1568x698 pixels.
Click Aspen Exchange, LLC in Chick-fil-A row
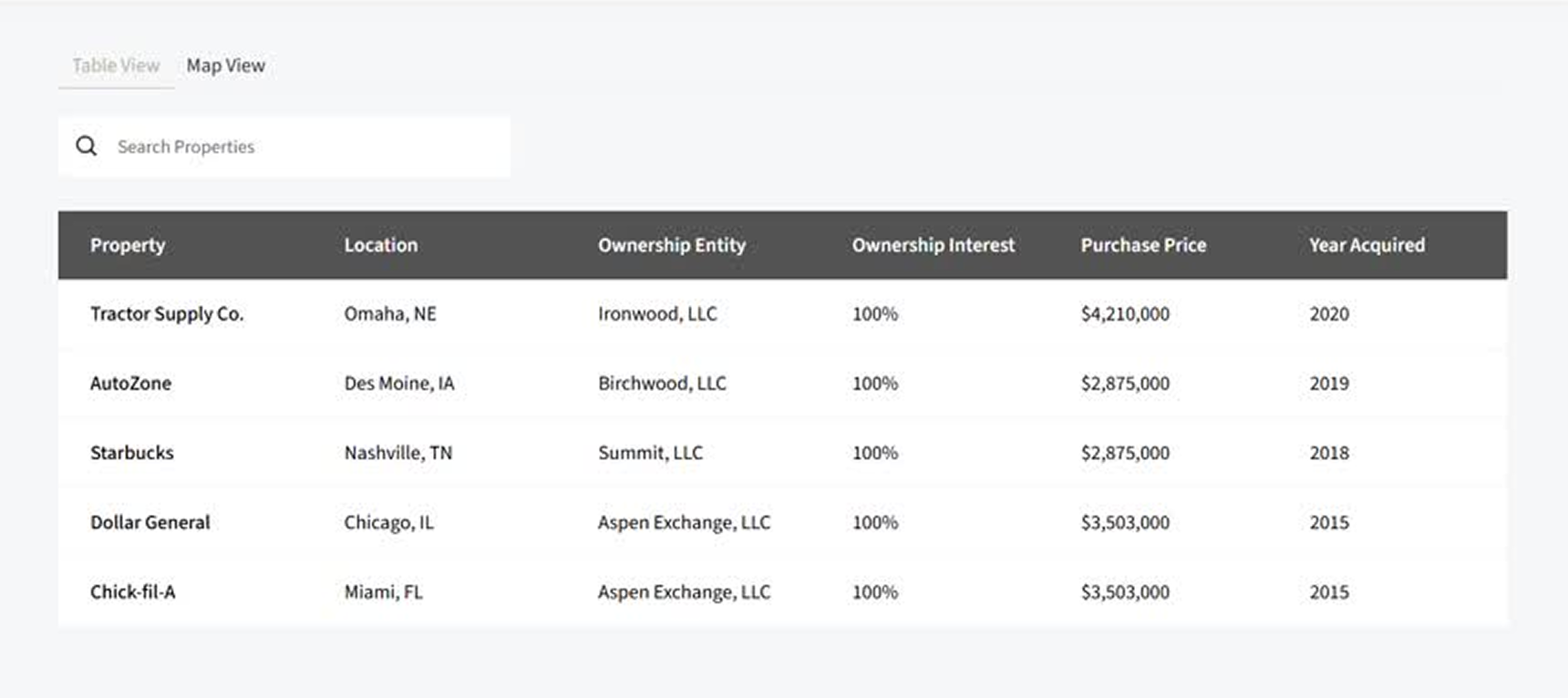pyautogui.click(x=685, y=592)
